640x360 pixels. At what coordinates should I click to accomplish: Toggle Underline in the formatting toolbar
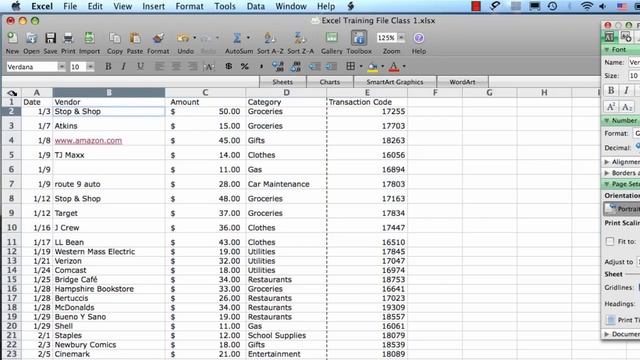coord(140,66)
